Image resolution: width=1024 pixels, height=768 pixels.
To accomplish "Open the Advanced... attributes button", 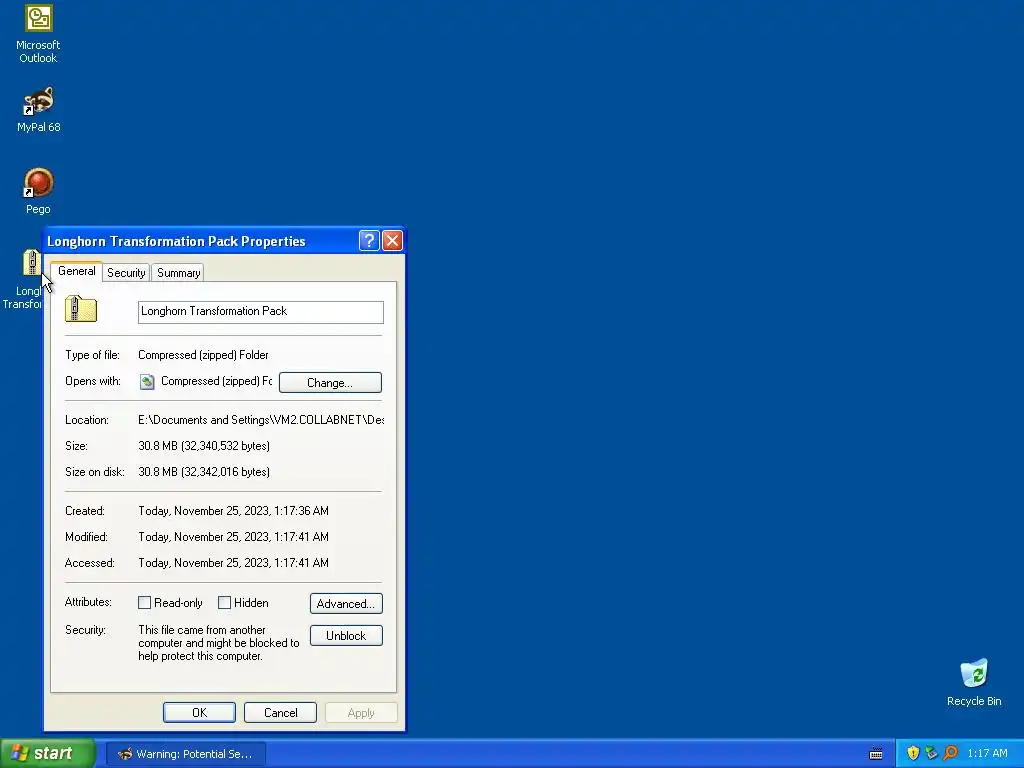I will (346, 603).
